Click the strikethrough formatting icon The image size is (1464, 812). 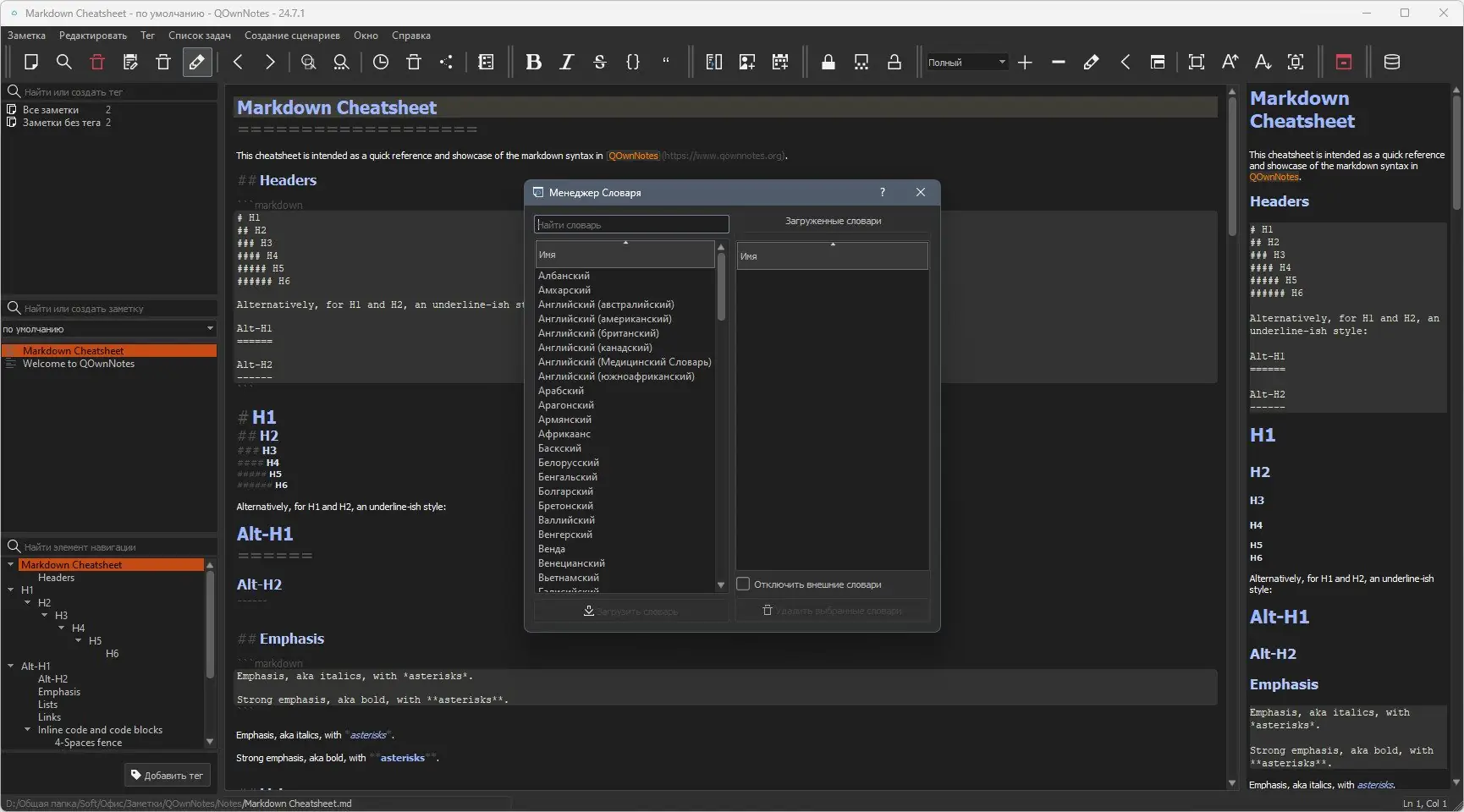599,62
